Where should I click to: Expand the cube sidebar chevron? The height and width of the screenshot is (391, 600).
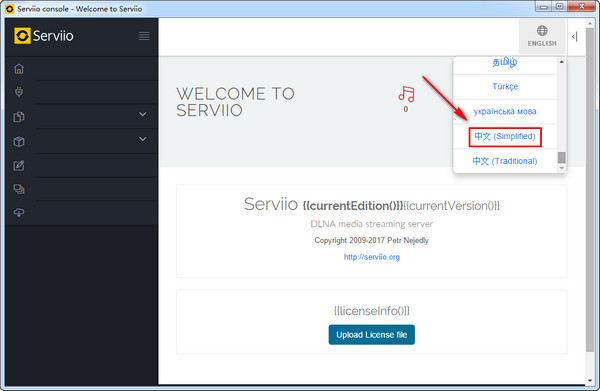143,139
